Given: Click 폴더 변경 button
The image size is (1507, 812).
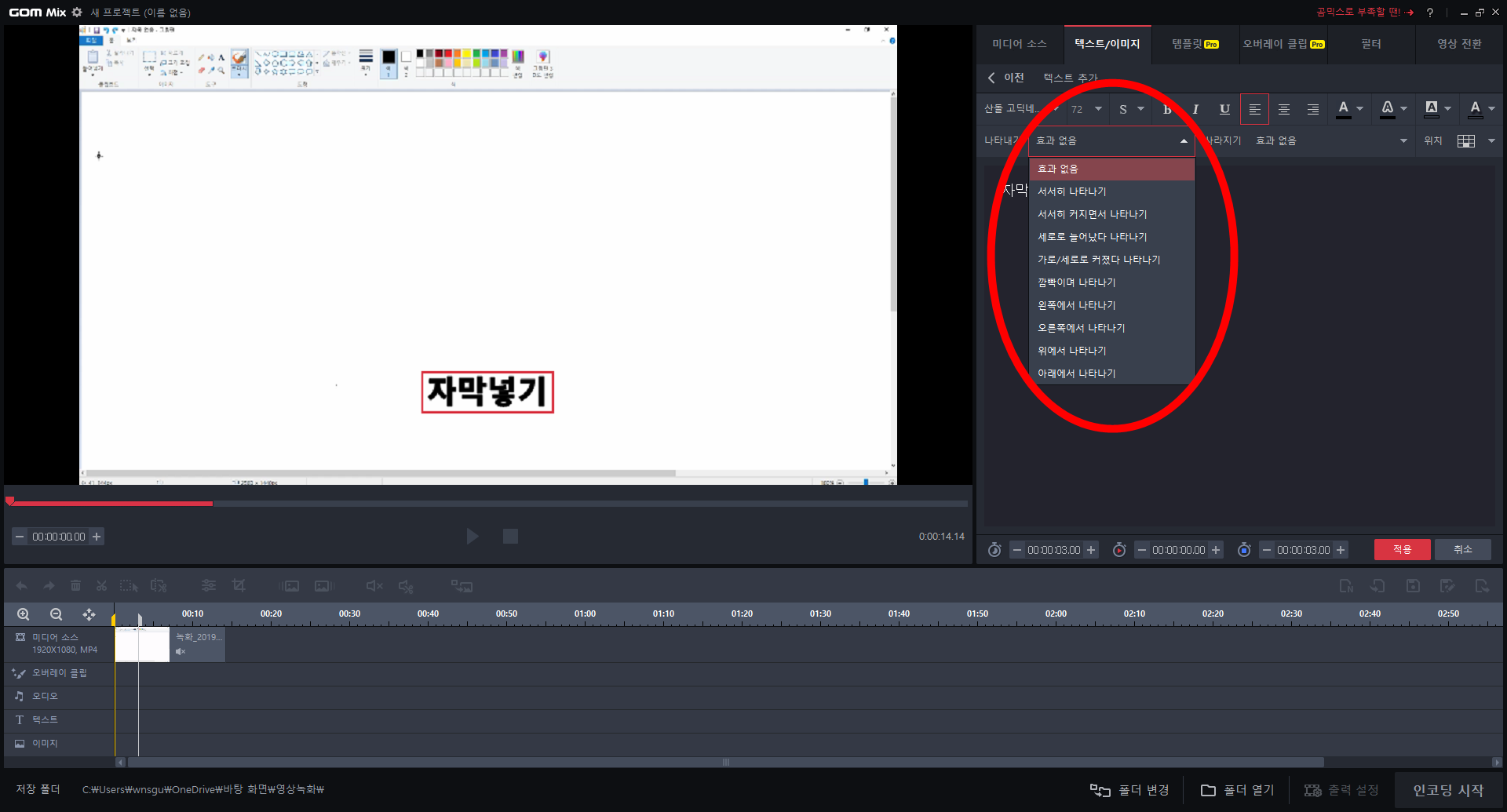Looking at the screenshot, I should (1130, 790).
